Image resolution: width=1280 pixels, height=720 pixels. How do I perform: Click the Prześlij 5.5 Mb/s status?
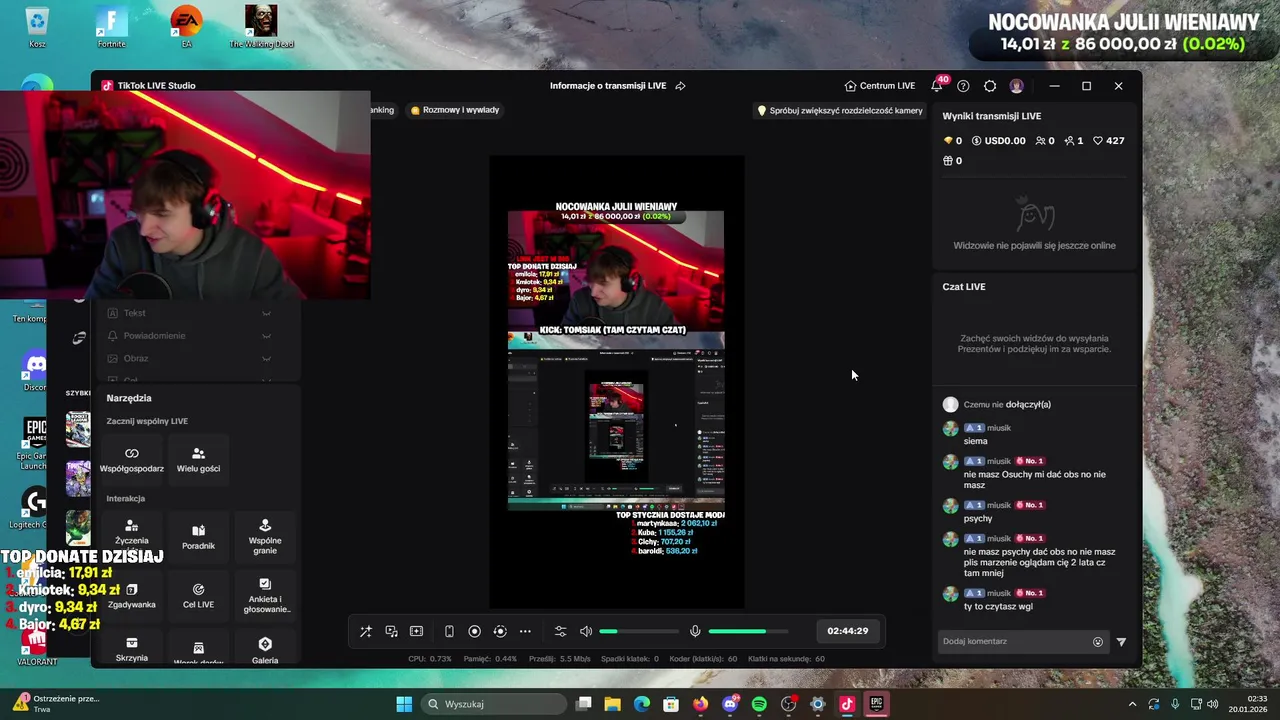(x=560, y=659)
